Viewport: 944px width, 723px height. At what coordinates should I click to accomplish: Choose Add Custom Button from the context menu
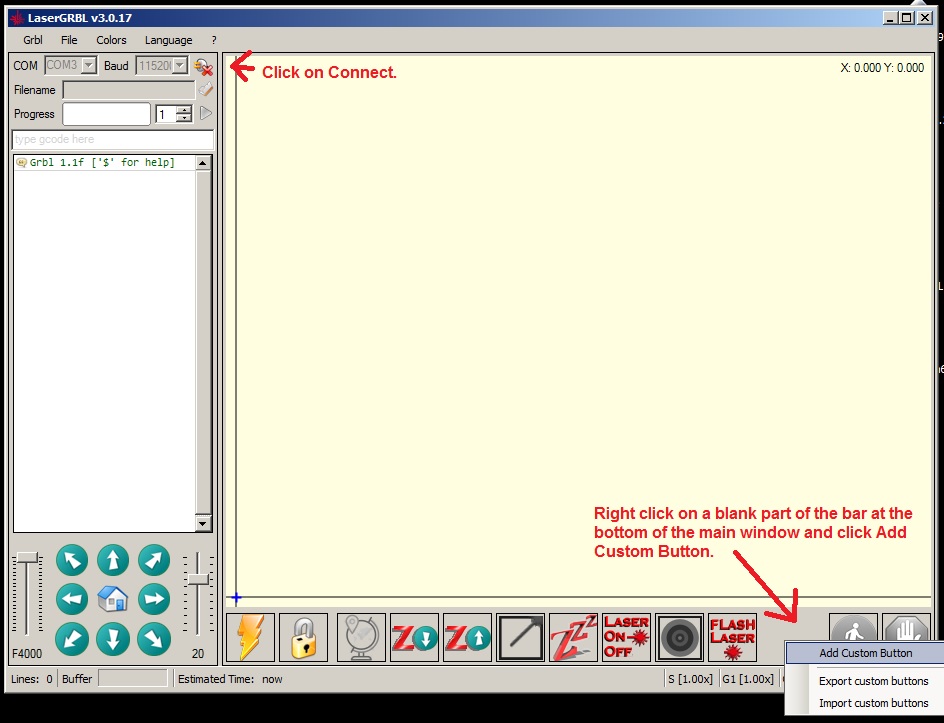point(865,653)
